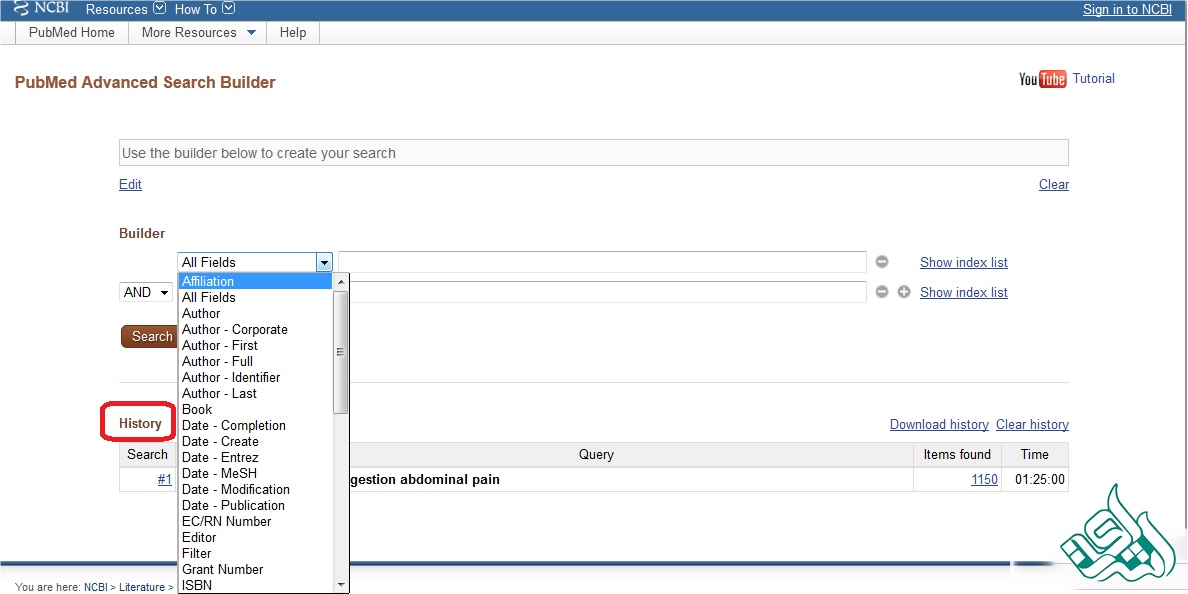Open the YouTube tutorial icon
This screenshot has height=594, width=1188.
coord(1042,79)
